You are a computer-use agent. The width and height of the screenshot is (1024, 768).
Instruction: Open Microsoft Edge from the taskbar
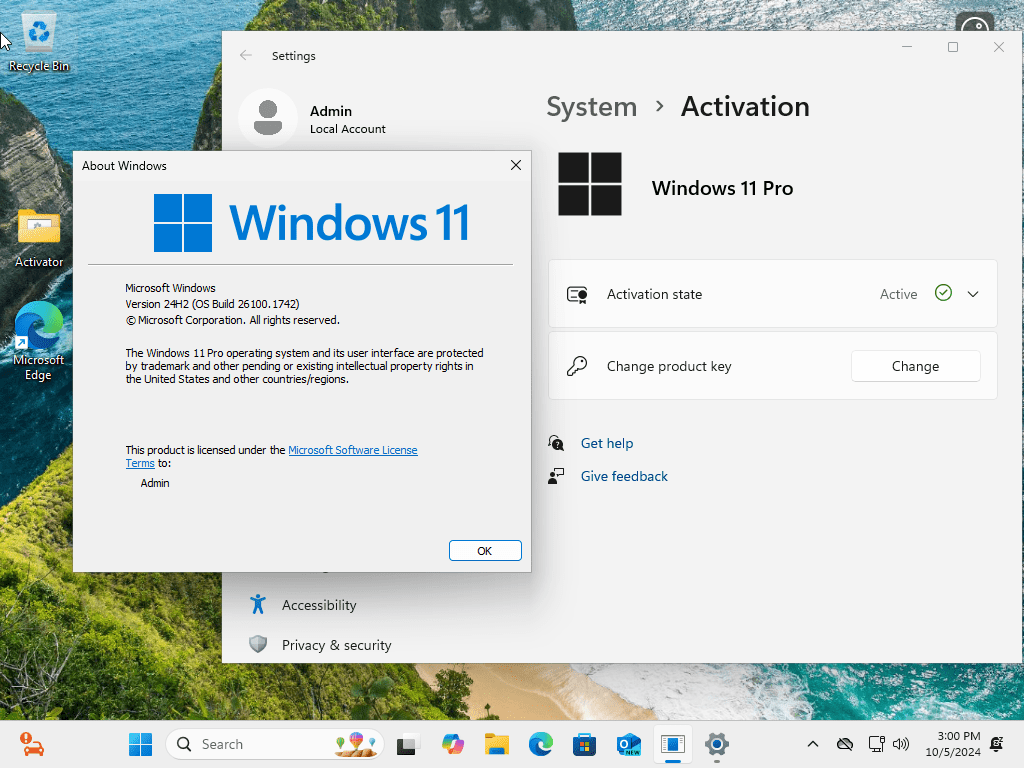click(540, 744)
